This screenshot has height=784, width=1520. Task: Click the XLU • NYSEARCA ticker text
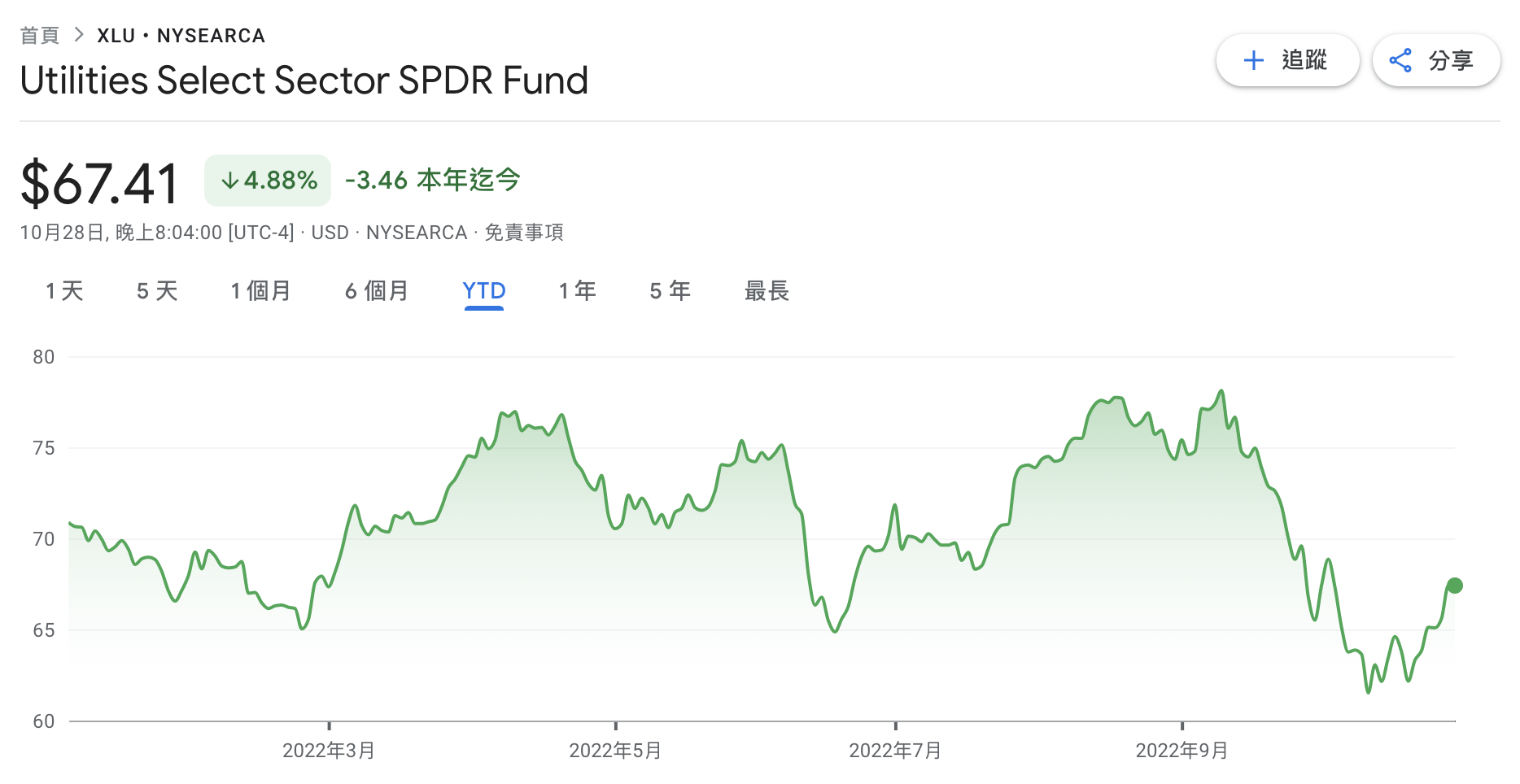tap(181, 36)
